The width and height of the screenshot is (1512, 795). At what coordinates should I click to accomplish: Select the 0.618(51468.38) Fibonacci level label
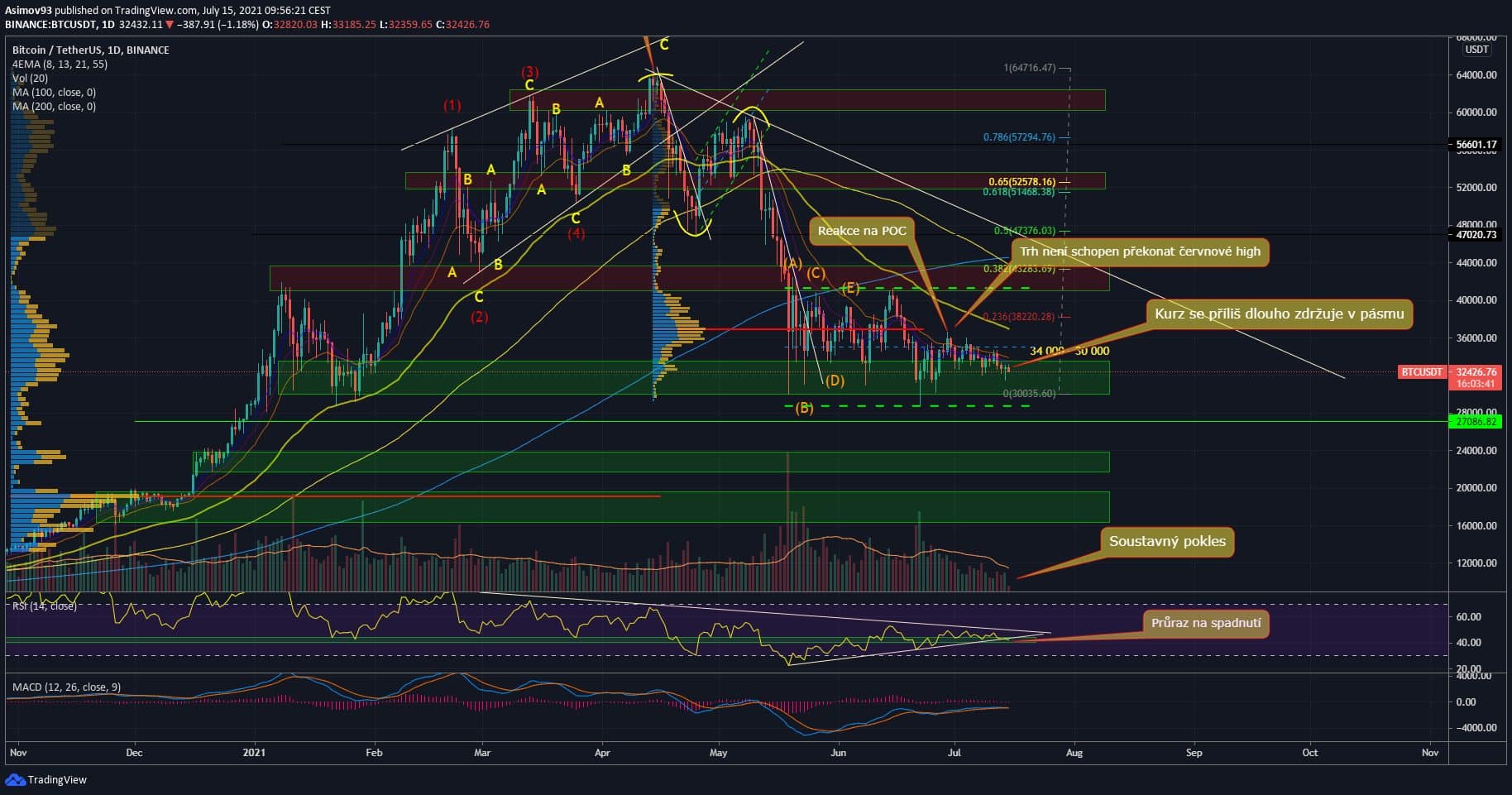click(x=1018, y=192)
